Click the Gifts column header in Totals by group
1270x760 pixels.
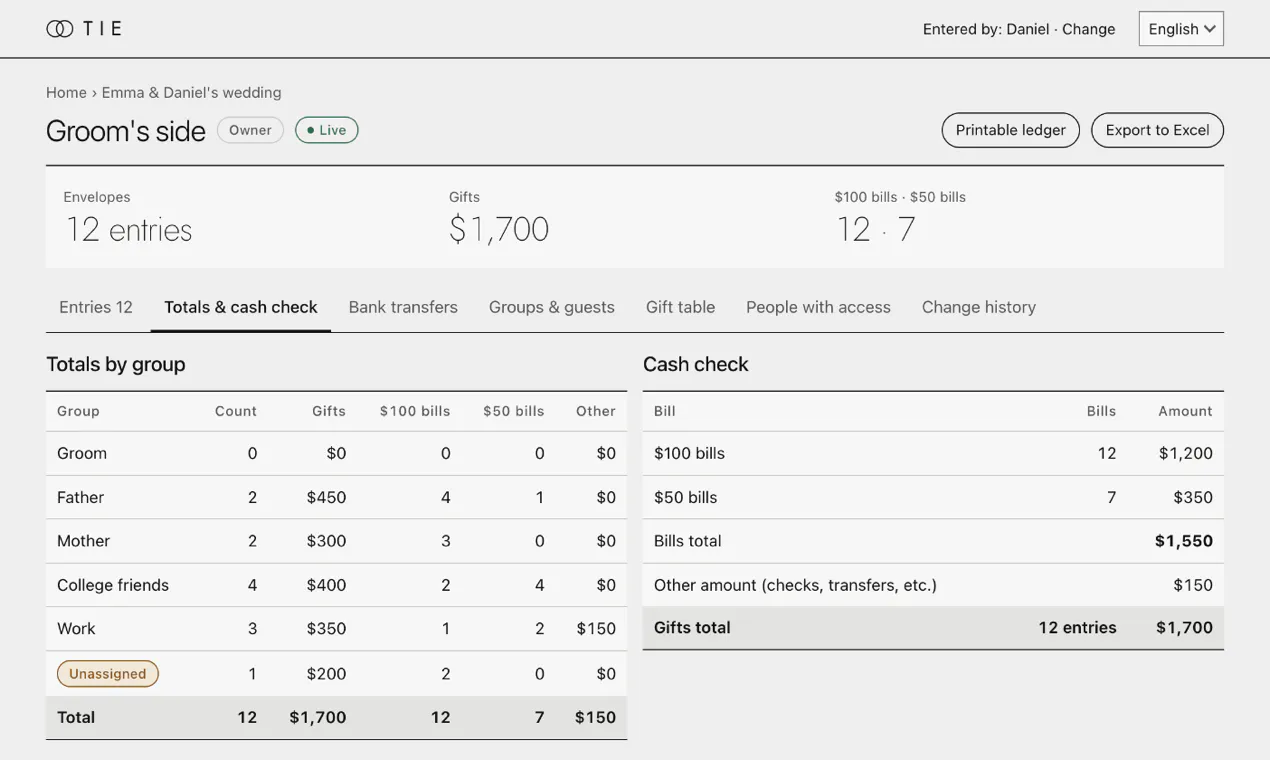(329, 411)
